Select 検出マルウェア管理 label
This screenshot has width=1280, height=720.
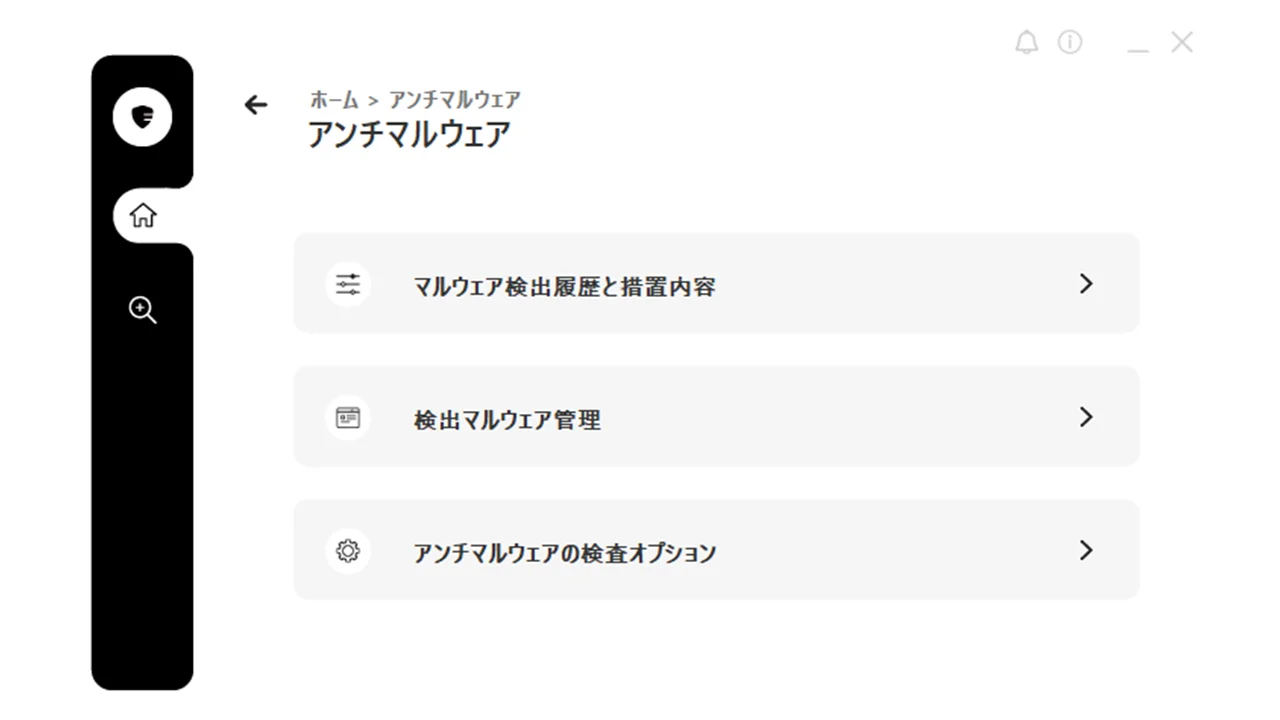pyautogui.click(x=507, y=420)
